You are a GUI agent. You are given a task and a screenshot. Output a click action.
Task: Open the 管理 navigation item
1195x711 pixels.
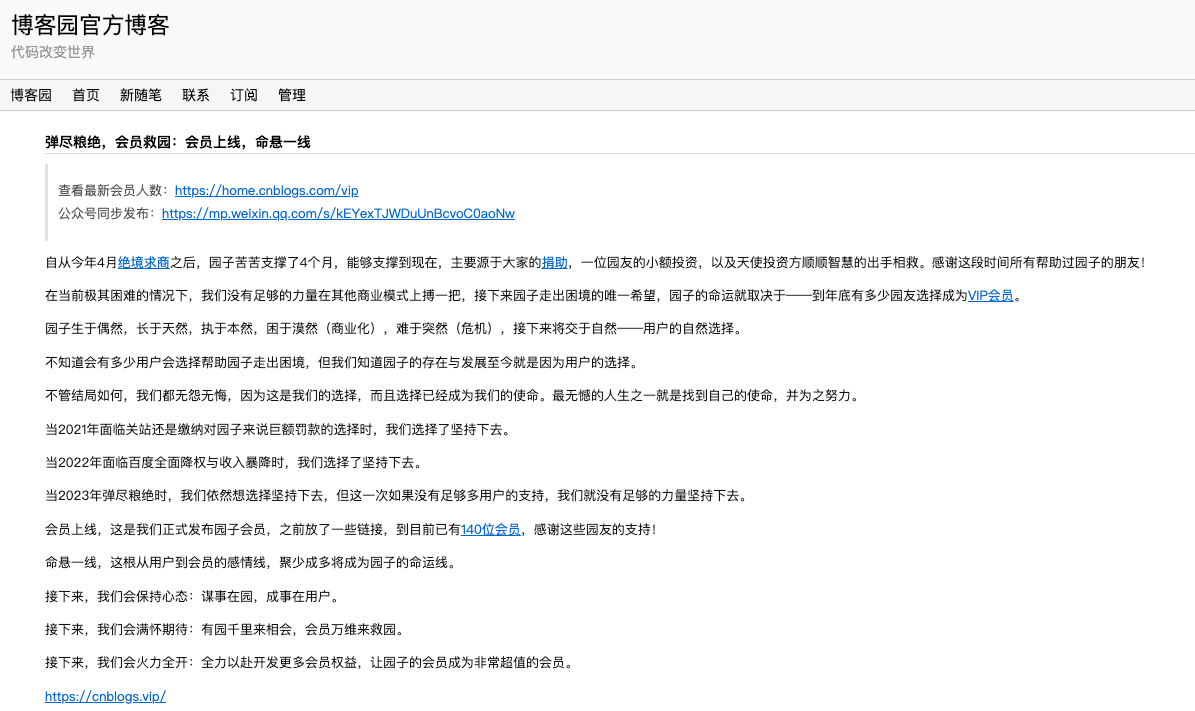coord(292,95)
